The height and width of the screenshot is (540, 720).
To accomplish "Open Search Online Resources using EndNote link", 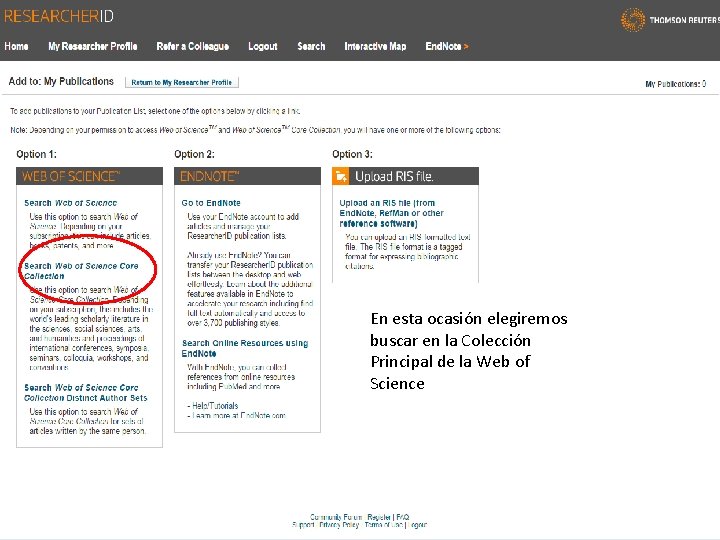I will tap(245, 348).
